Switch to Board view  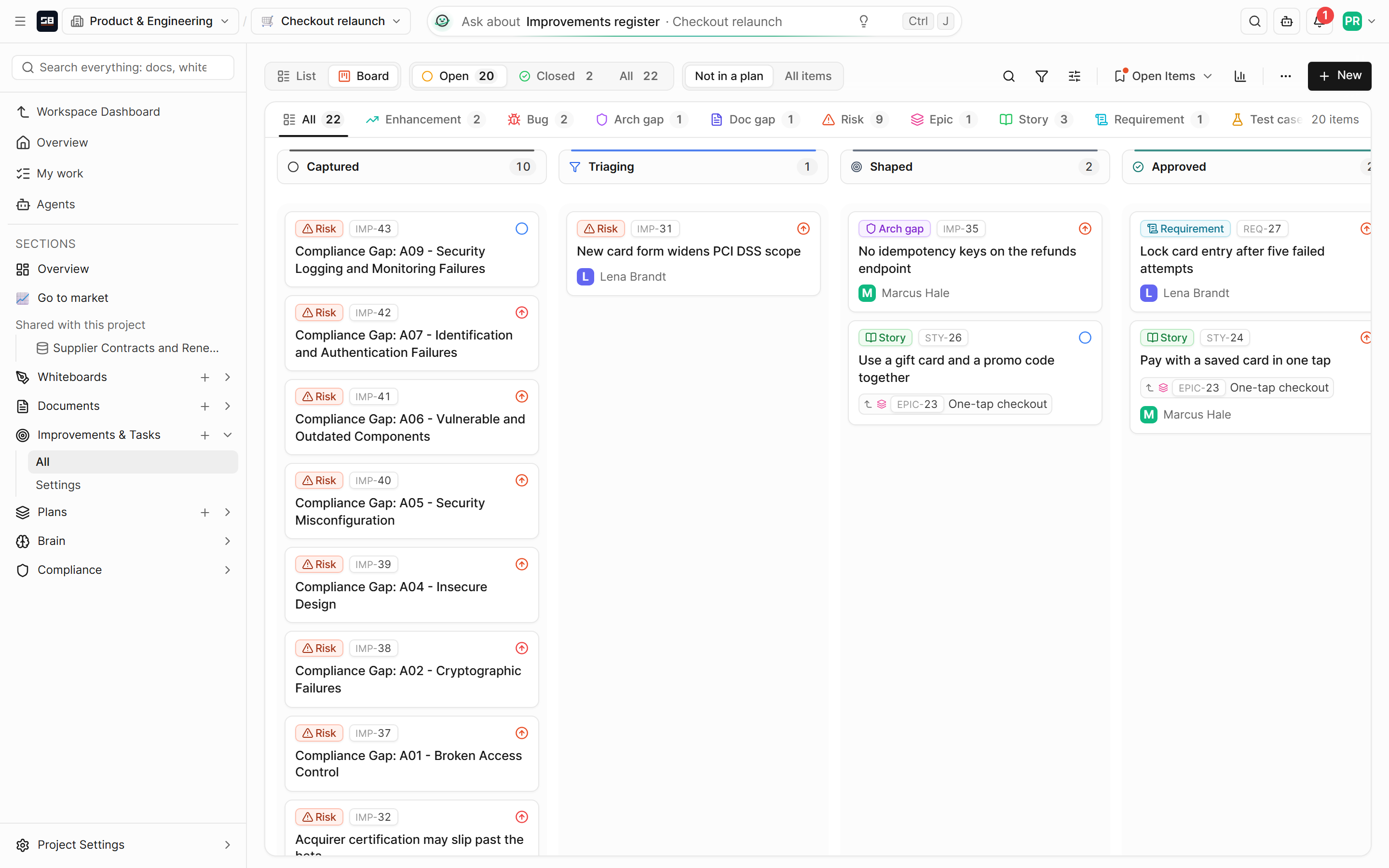pos(364,76)
